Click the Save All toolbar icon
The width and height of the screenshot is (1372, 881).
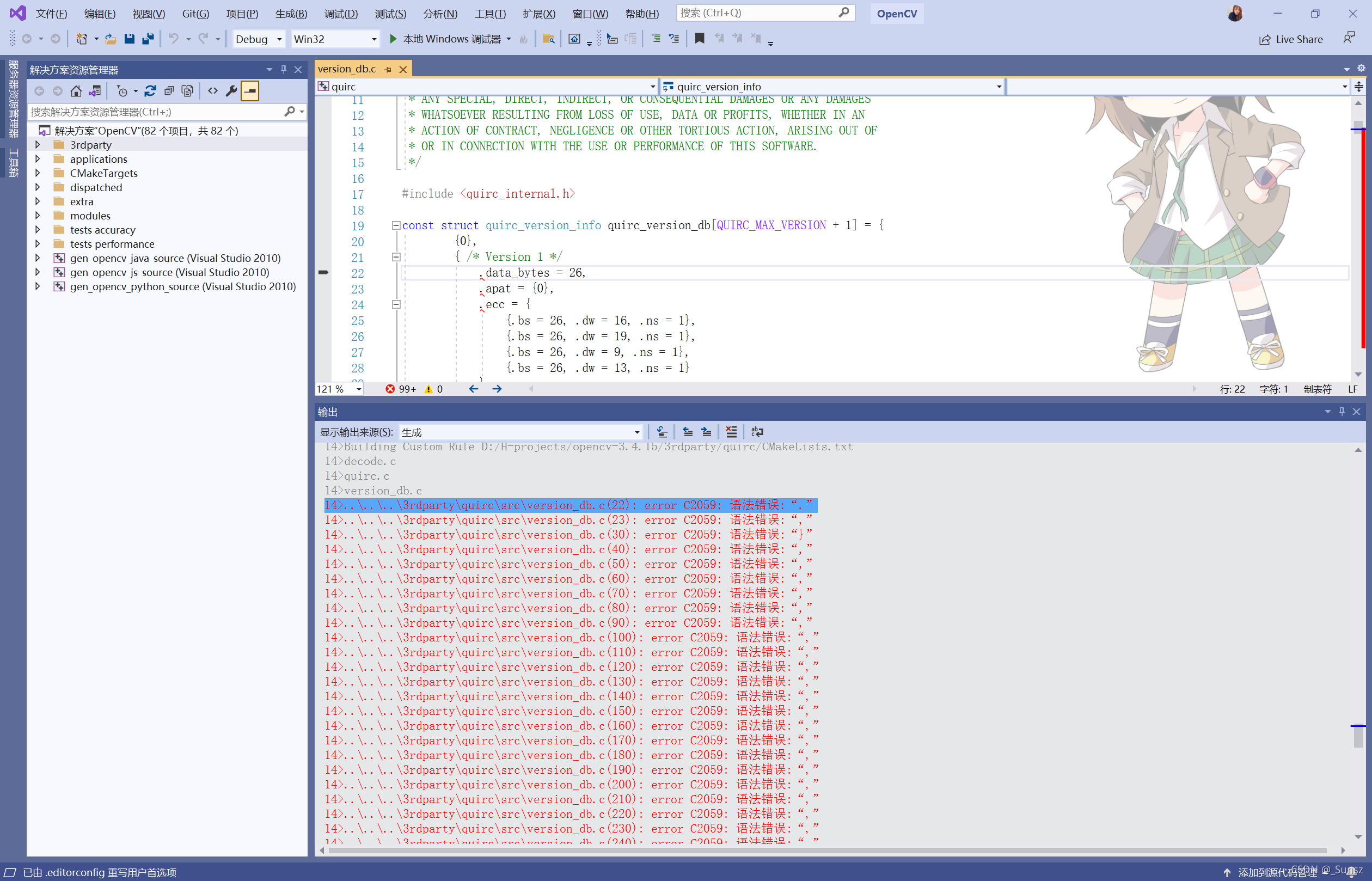148,38
